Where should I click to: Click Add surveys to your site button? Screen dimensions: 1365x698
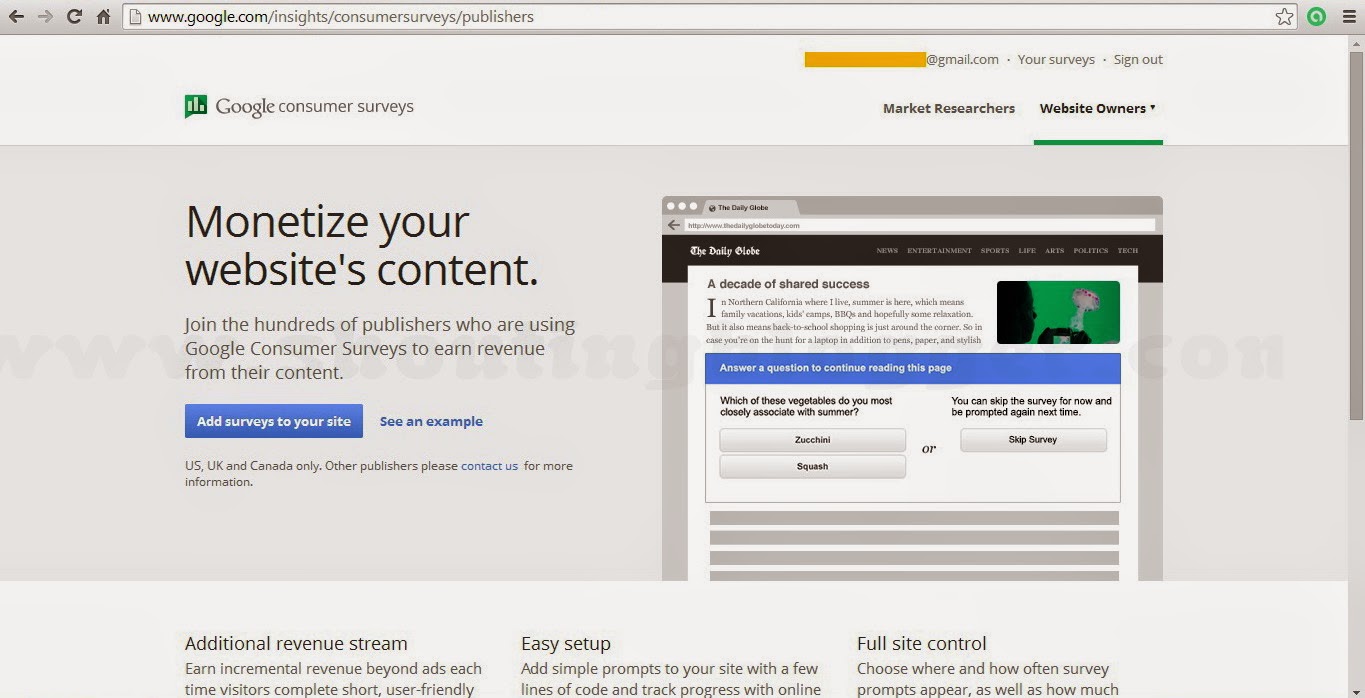[274, 421]
